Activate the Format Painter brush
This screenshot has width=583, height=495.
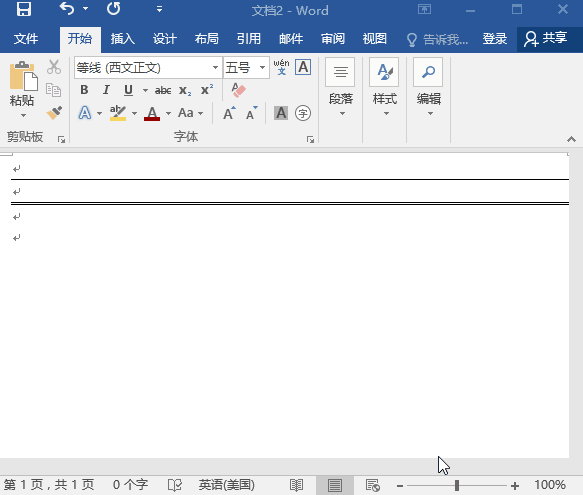[54, 113]
